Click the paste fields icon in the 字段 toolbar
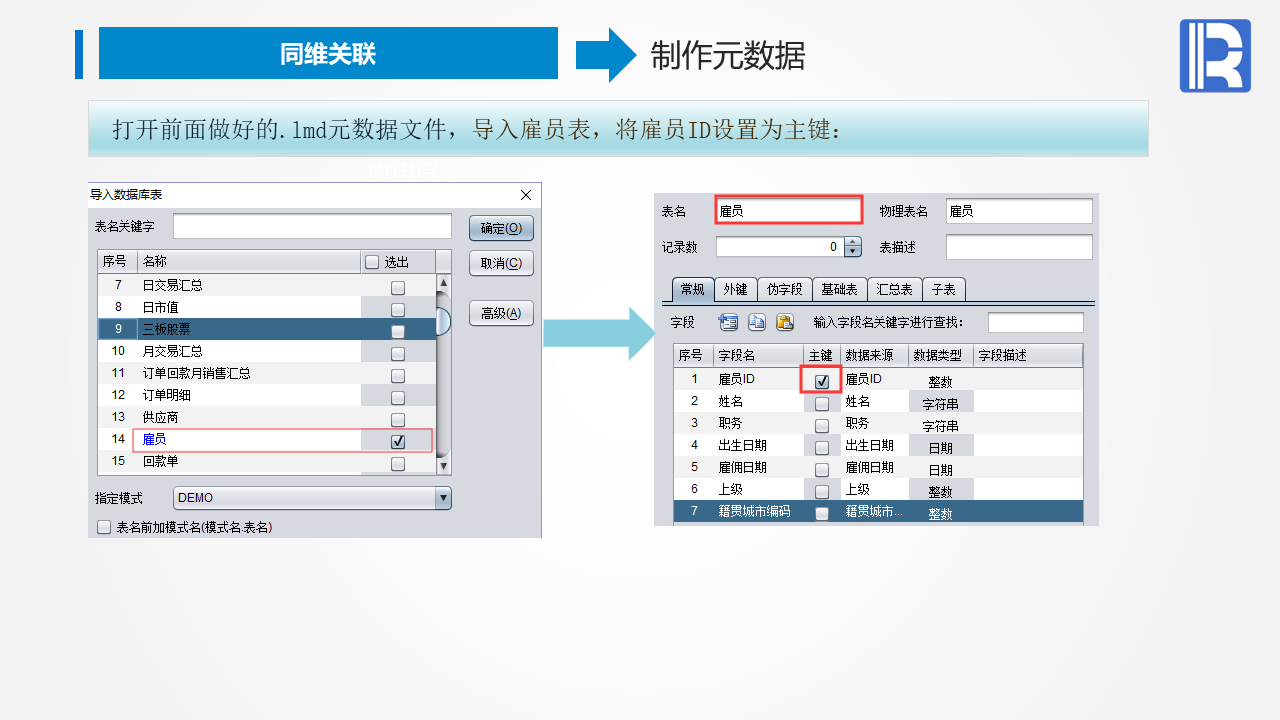The height and width of the screenshot is (720, 1280). (x=785, y=322)
